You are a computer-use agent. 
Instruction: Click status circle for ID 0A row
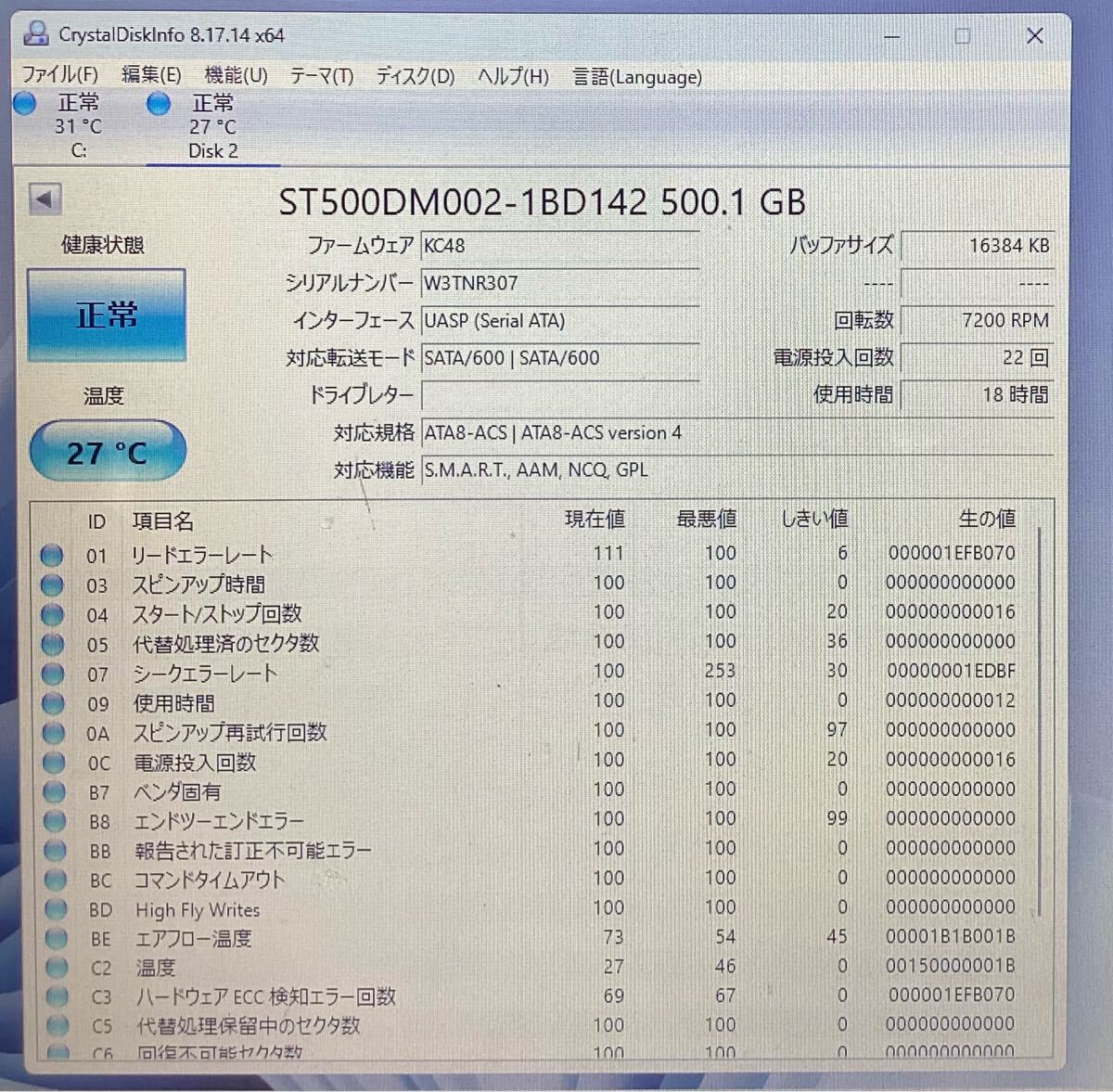54,733
